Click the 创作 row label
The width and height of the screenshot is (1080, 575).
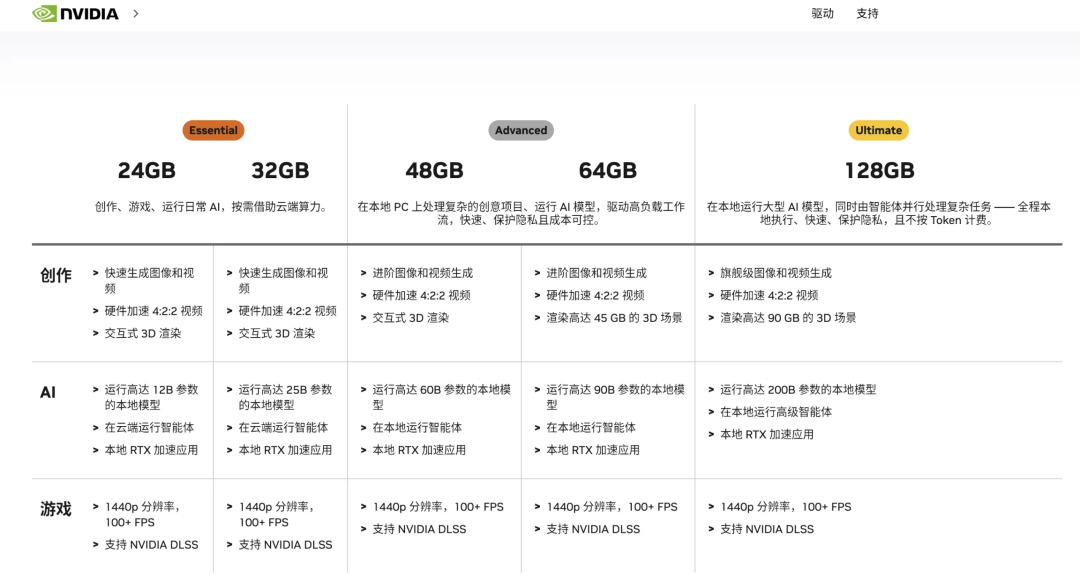click(x=56, y=275)
